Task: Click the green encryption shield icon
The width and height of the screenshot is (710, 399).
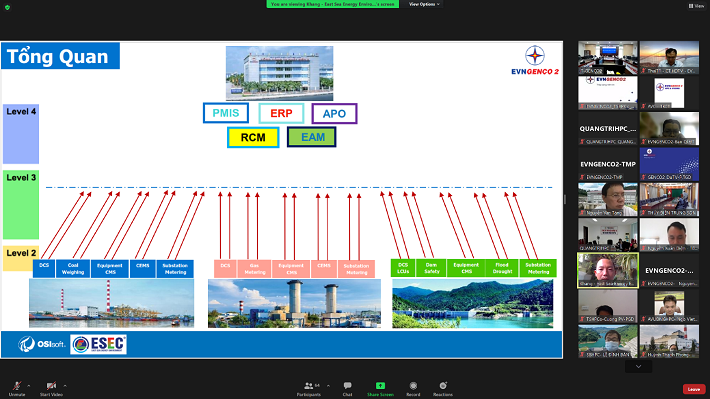Action: point(7,7)
